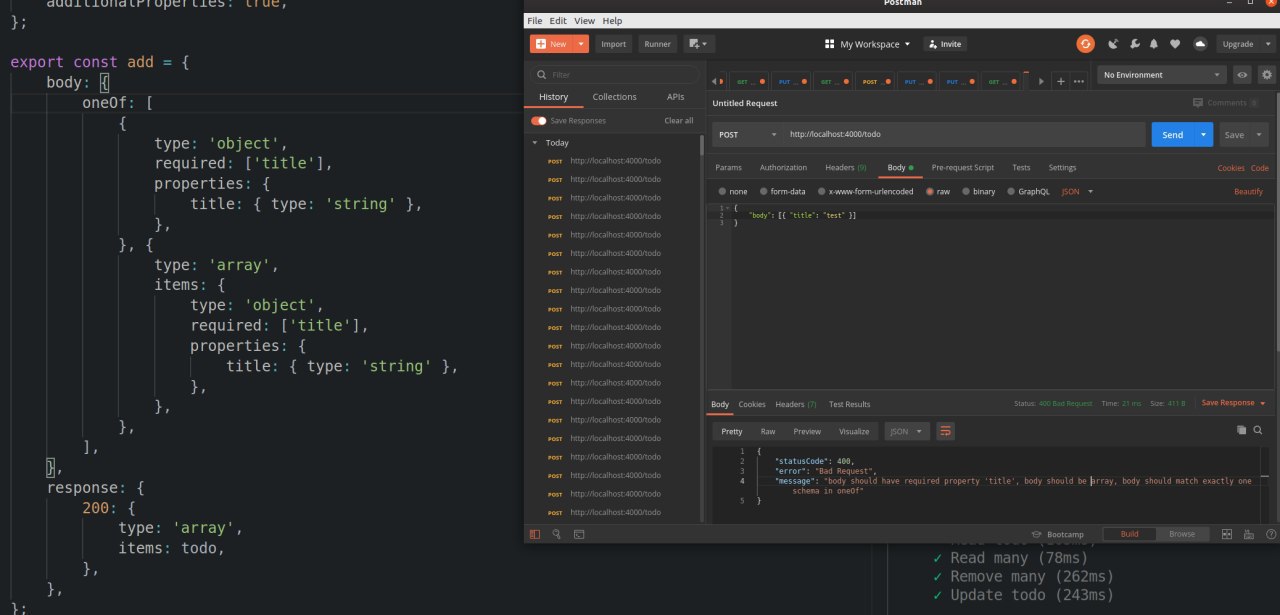Open the New button dropdown arrow

click(x=582, y=44)
